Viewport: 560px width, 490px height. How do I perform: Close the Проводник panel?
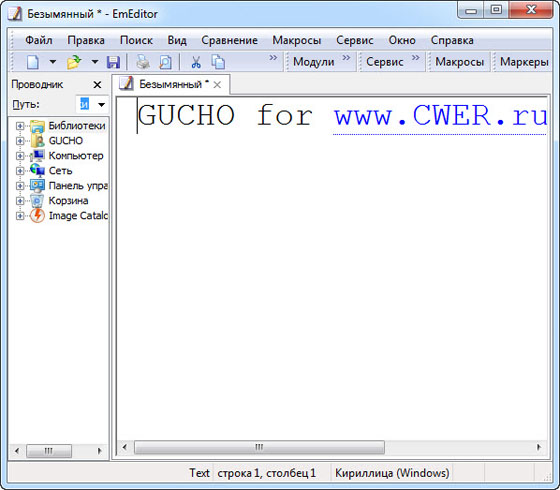pyautogui.click(x=97, y=85)
